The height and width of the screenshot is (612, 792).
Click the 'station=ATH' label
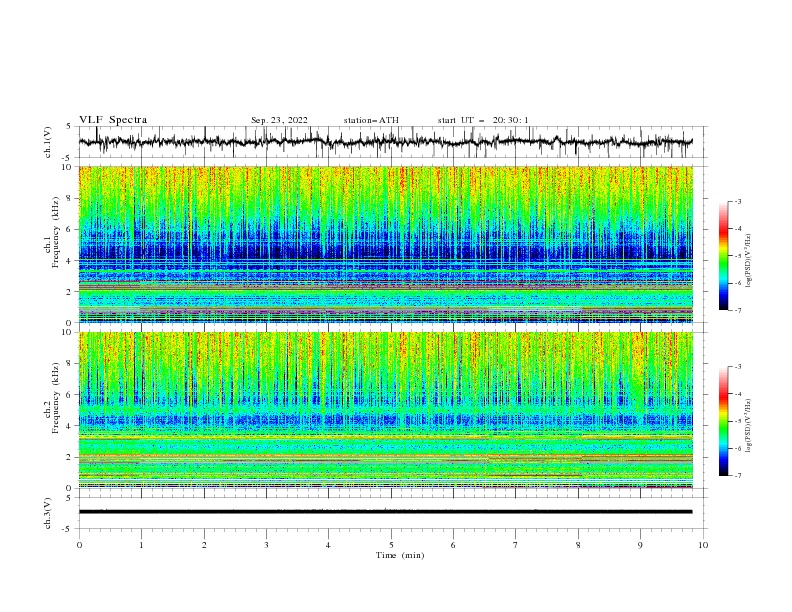coord(371,120)
